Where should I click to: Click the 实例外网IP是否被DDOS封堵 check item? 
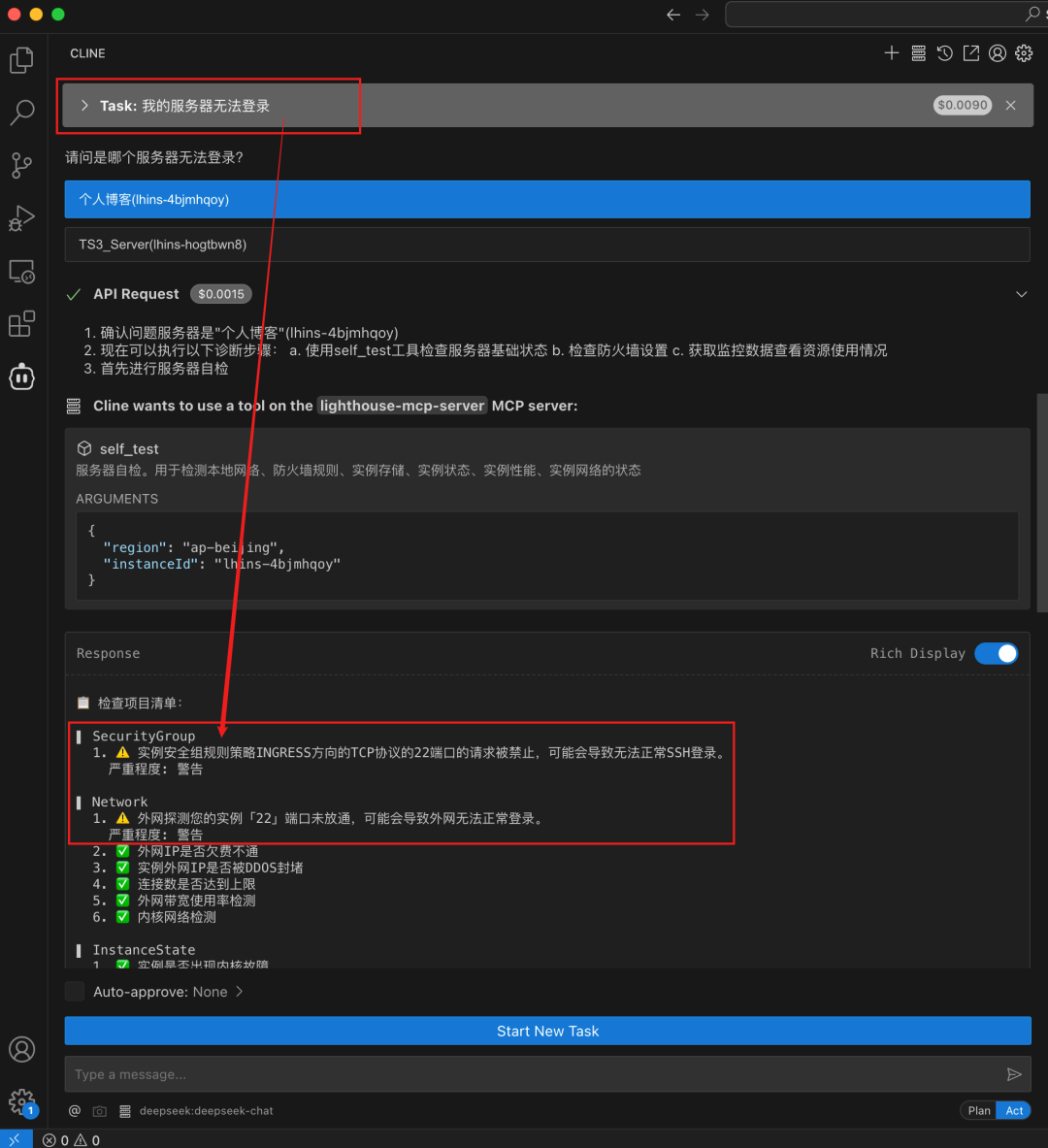pos(220,868)
